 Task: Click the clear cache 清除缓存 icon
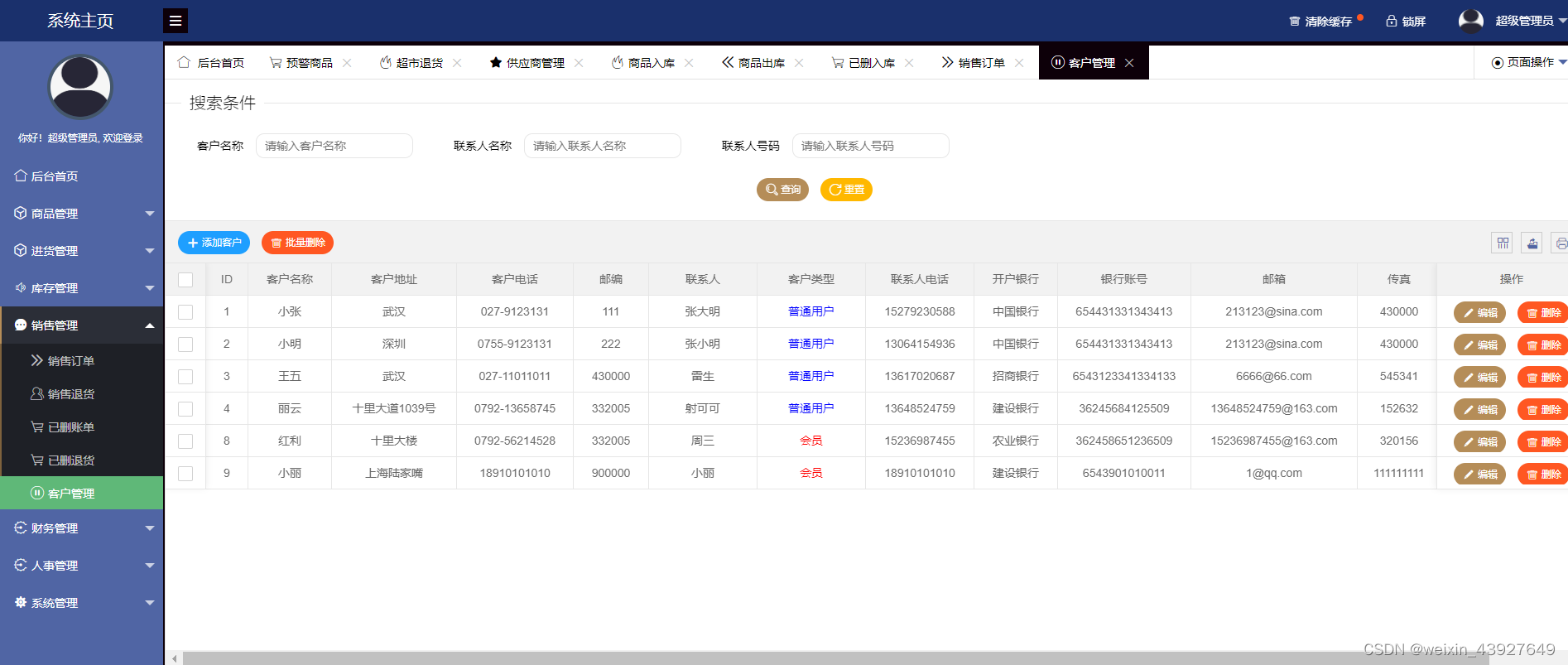pos(1294,22)
